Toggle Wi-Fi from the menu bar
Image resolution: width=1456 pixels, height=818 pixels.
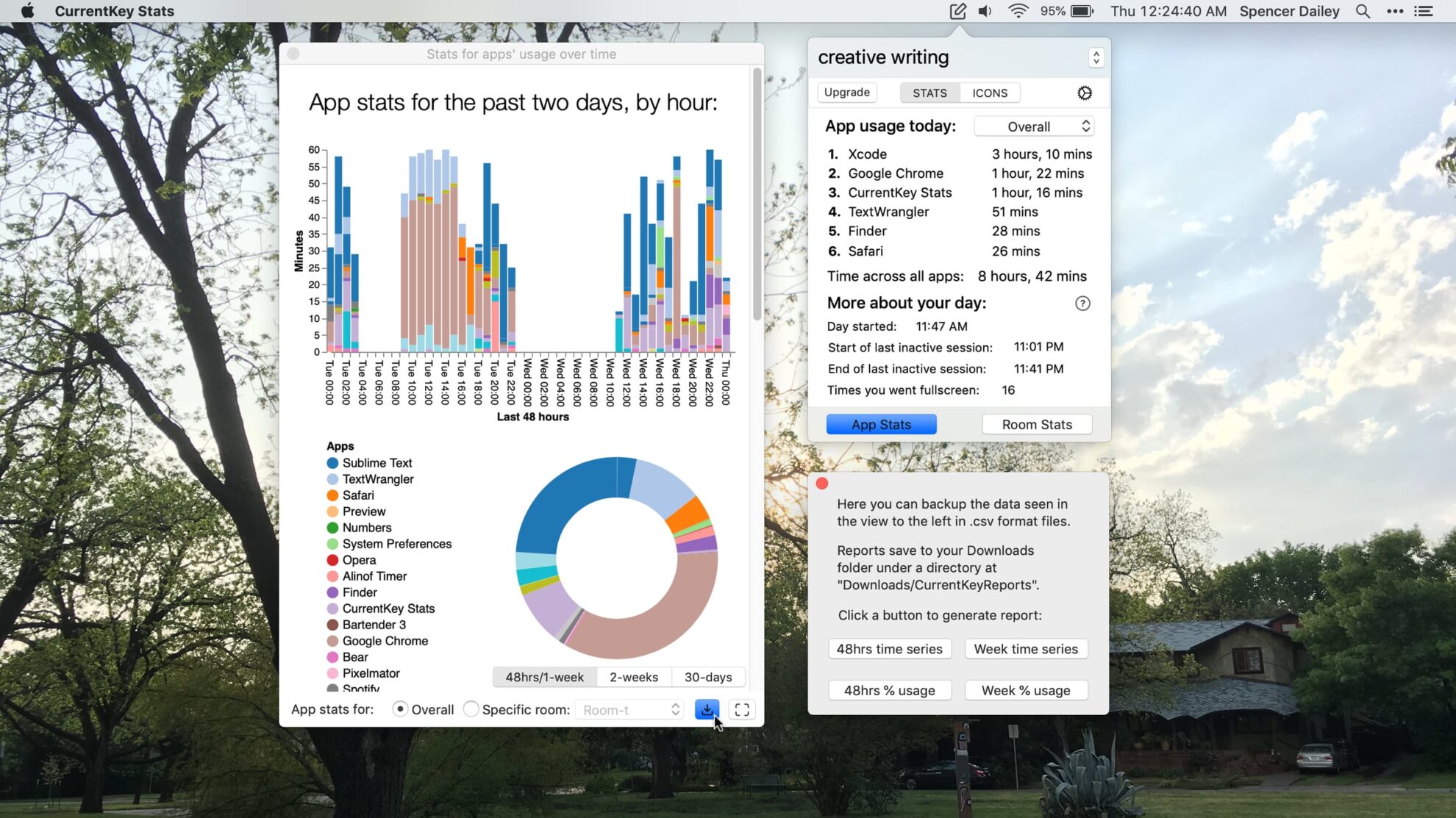click(x=1018, y=11)
